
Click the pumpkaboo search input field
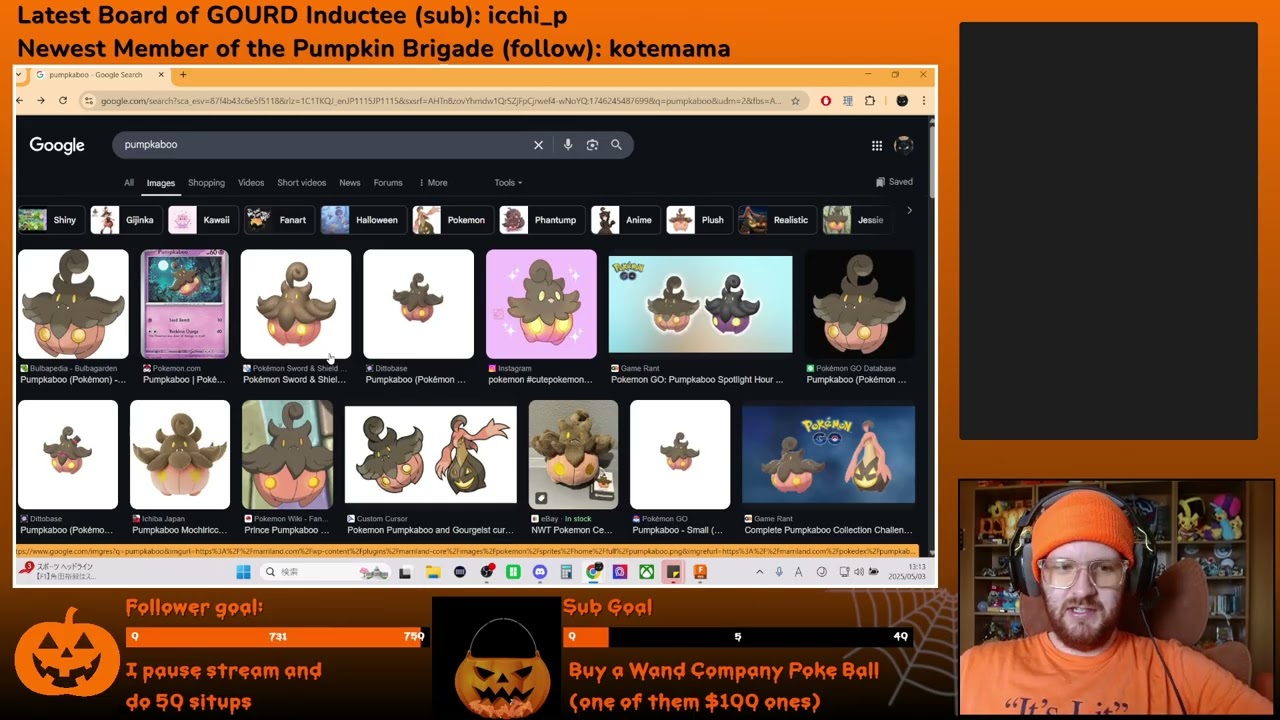coord(325,145)
